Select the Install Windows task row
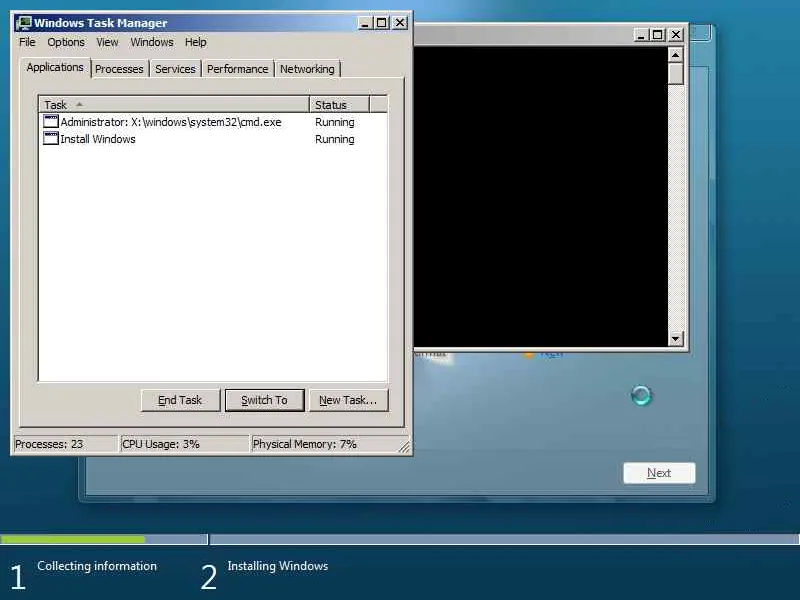 213,139
